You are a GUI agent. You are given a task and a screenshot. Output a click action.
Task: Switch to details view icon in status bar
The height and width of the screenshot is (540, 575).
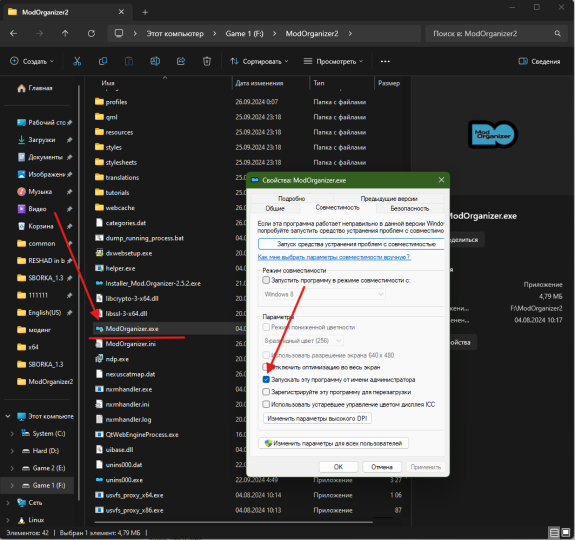pos(554,532)
